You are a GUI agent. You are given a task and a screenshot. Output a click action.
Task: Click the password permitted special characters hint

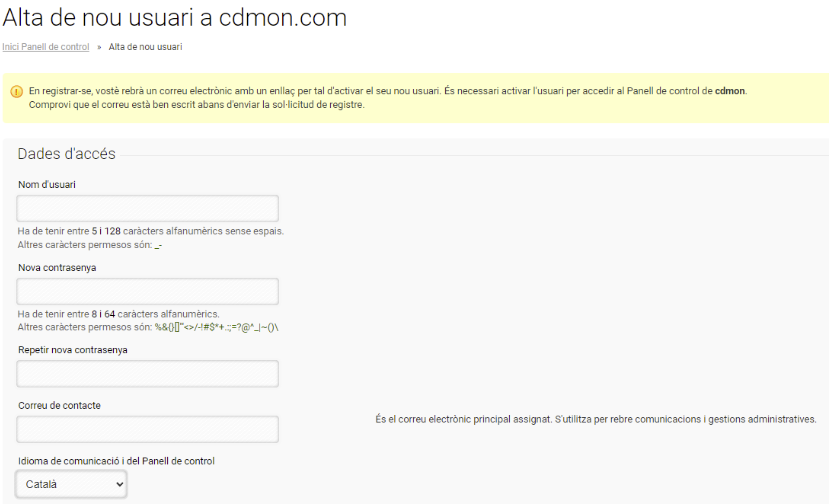click(148, 327)
